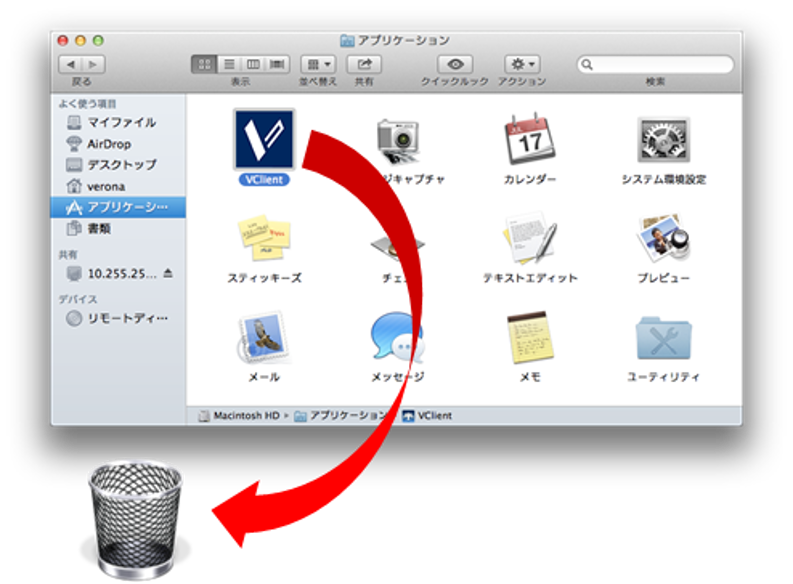Viewport: 793px width, 584px height.
Task: Click the テキストエディット label
Action: point(530,278)
